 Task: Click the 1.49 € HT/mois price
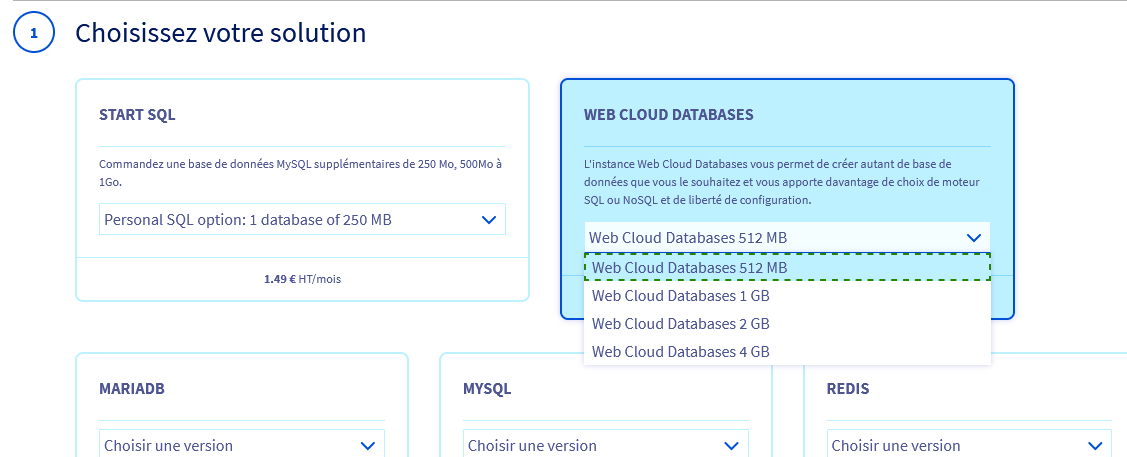(302, 279)
